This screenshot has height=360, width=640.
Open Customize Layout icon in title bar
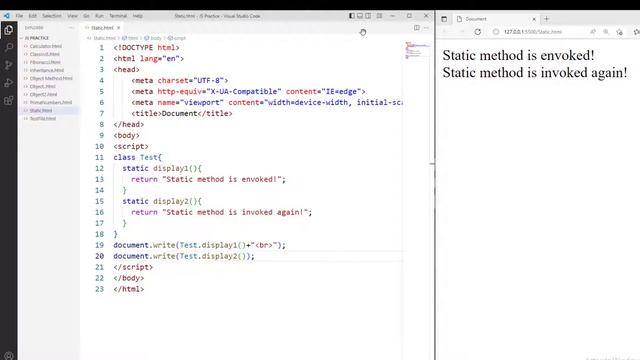point(380,16)
